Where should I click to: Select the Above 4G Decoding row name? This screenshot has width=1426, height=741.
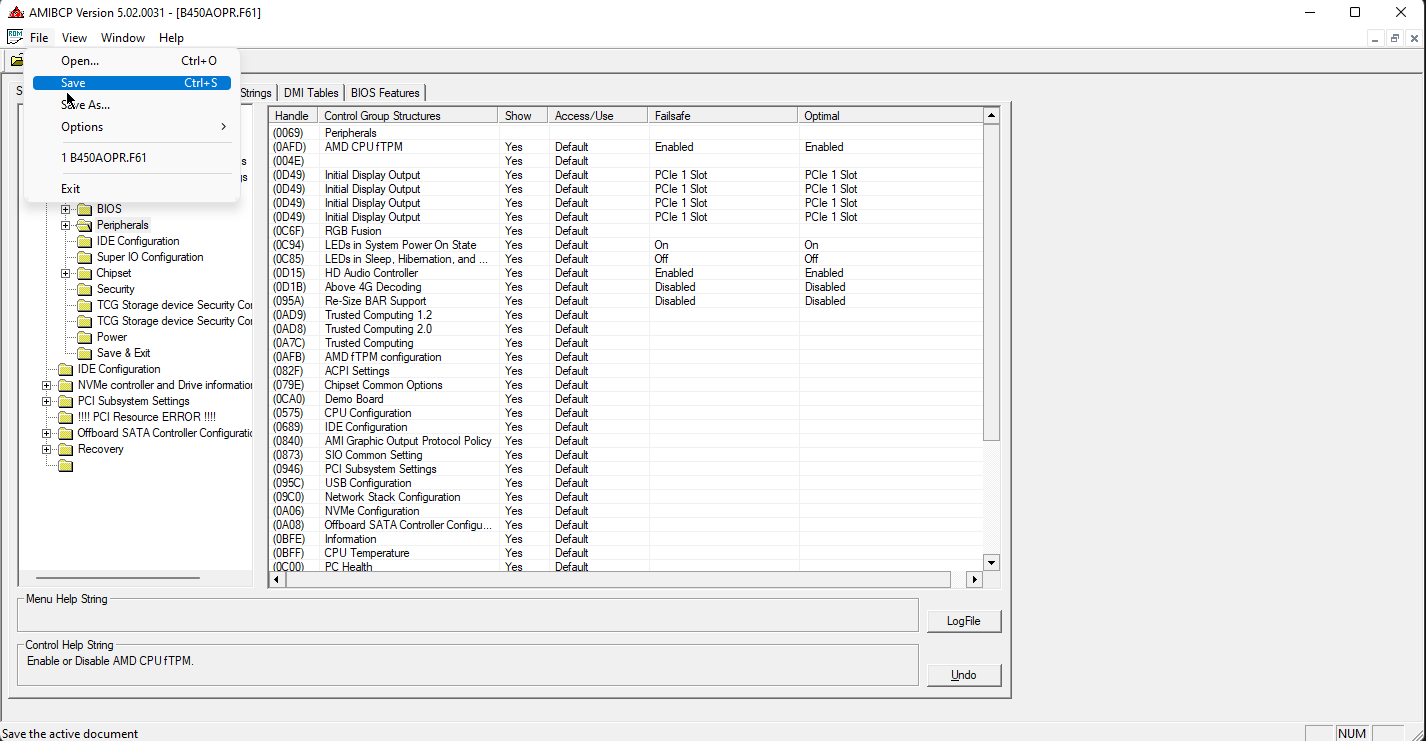pos(373,287)
